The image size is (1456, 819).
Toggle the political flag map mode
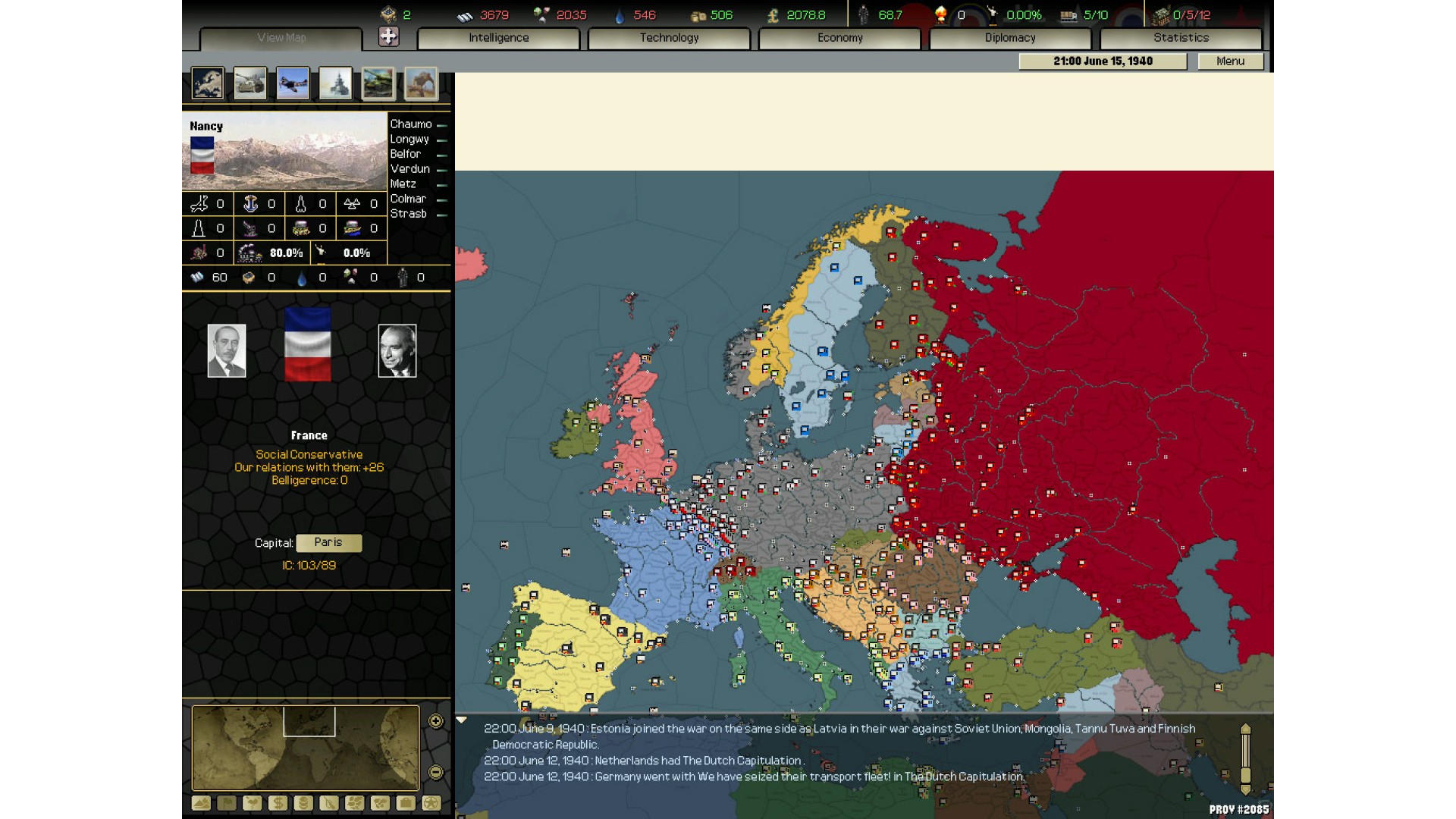pos(227,803)
